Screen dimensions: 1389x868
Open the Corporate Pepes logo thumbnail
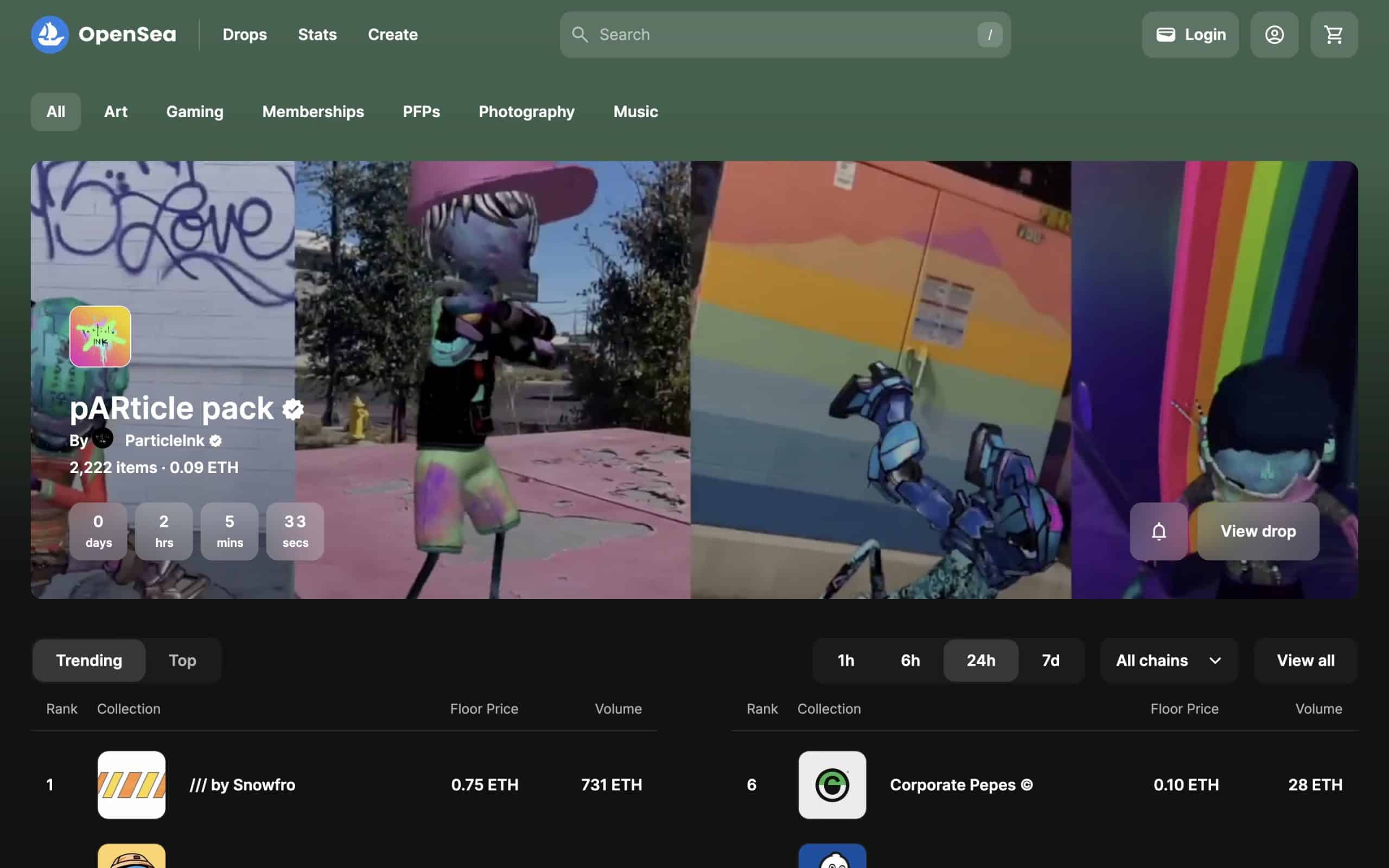tap(832, 785)
